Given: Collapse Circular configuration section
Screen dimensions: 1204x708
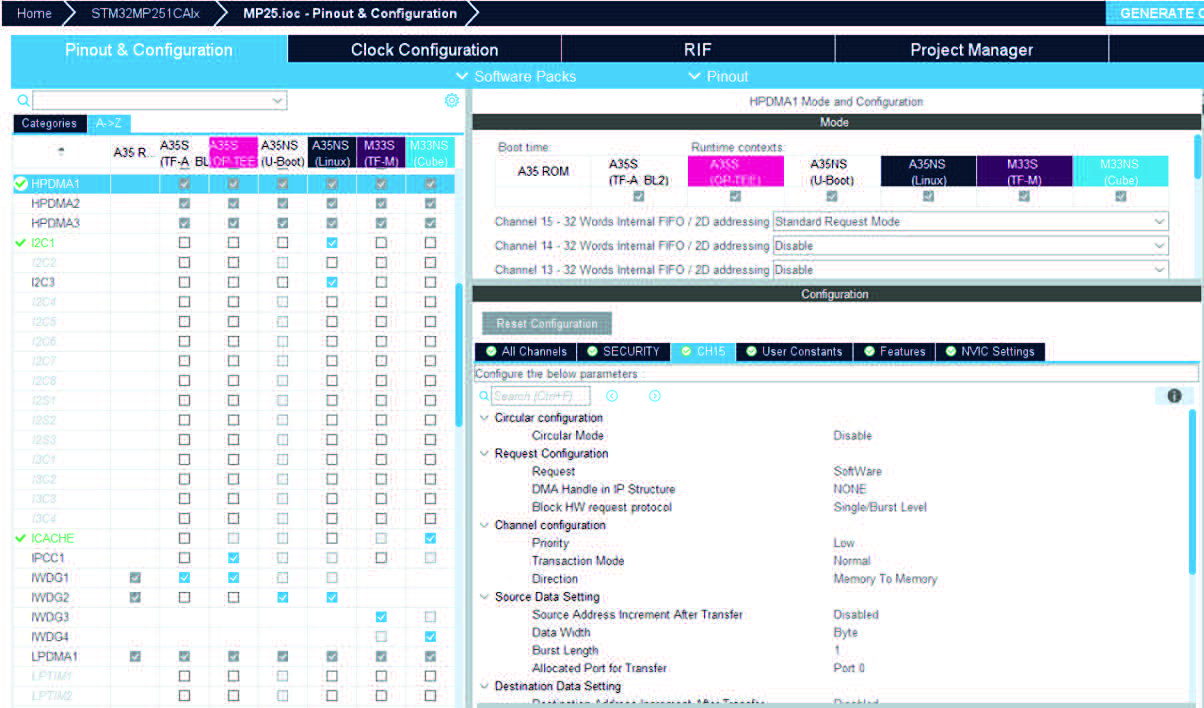Looking at the screenshot, I should point(485,418).
